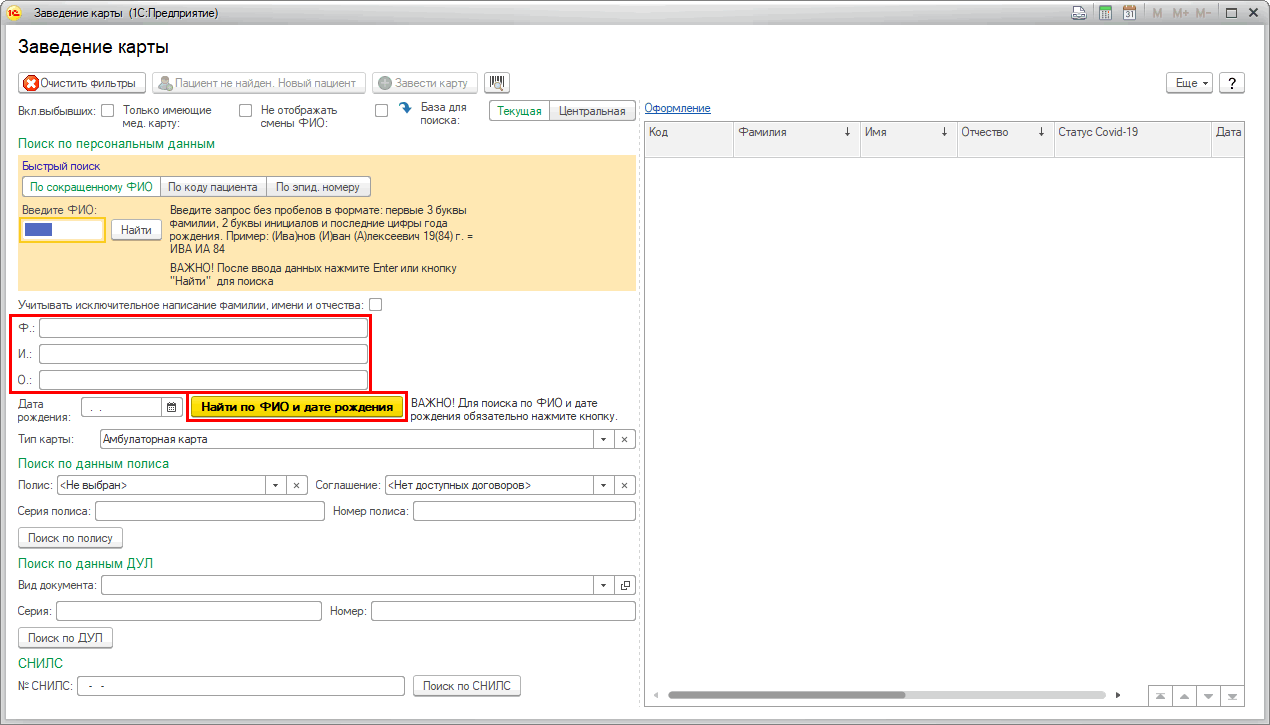Screen dimensions: 1270x725
Task: Expand the Тип карты dropdown
Action: [x=602, y=439]
